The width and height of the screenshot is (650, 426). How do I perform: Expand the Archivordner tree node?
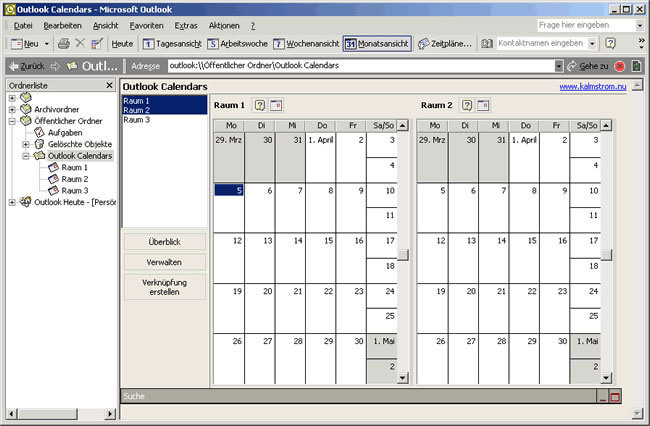click(12, 109)
